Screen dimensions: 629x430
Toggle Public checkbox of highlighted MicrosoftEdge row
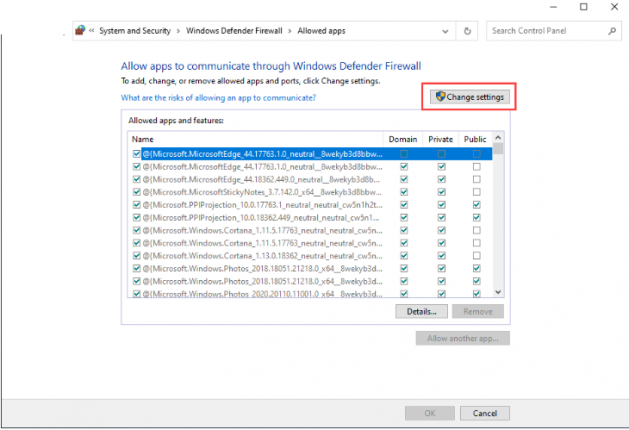click(477, 154)
